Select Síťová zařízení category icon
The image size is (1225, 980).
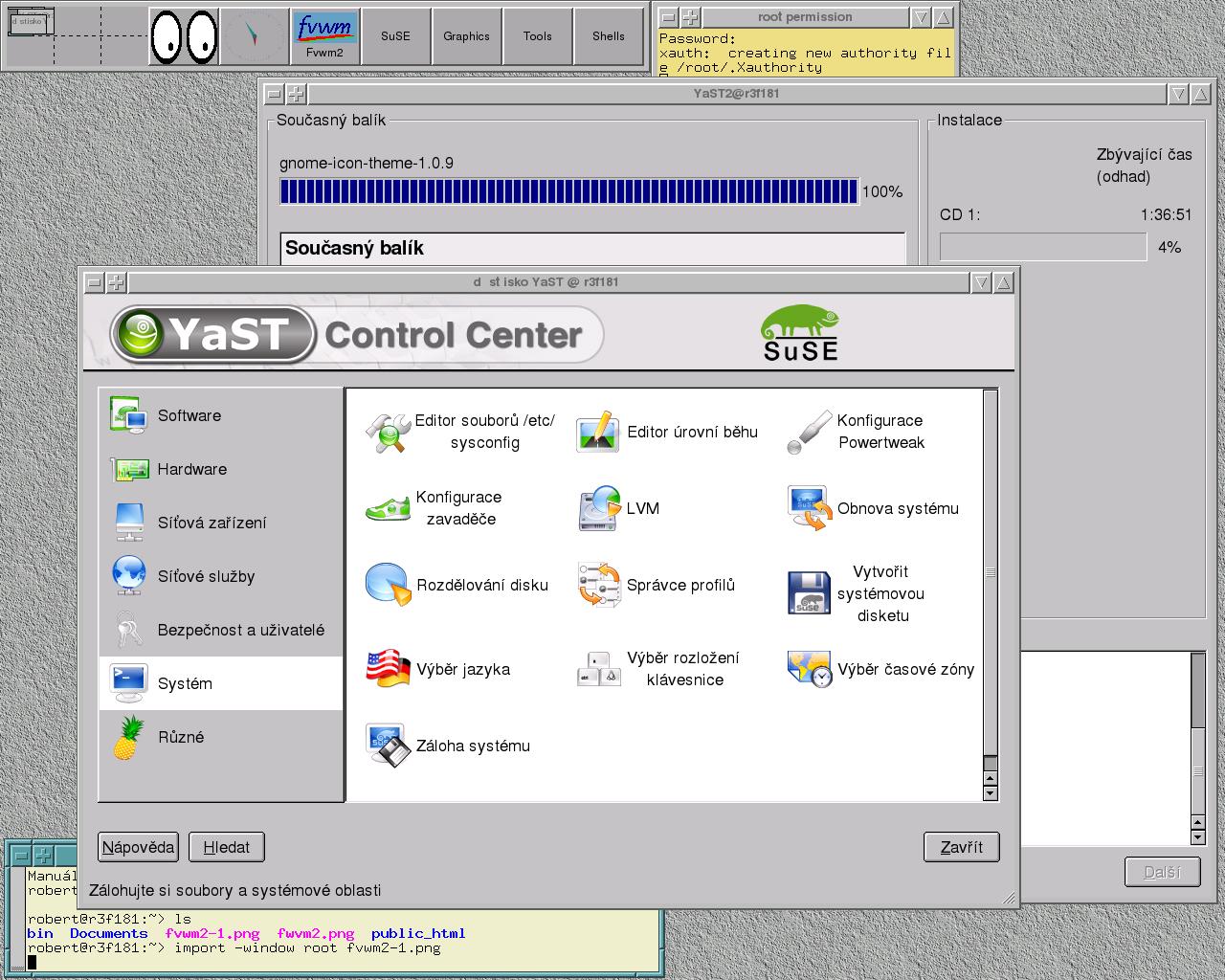tap(128, 523)
